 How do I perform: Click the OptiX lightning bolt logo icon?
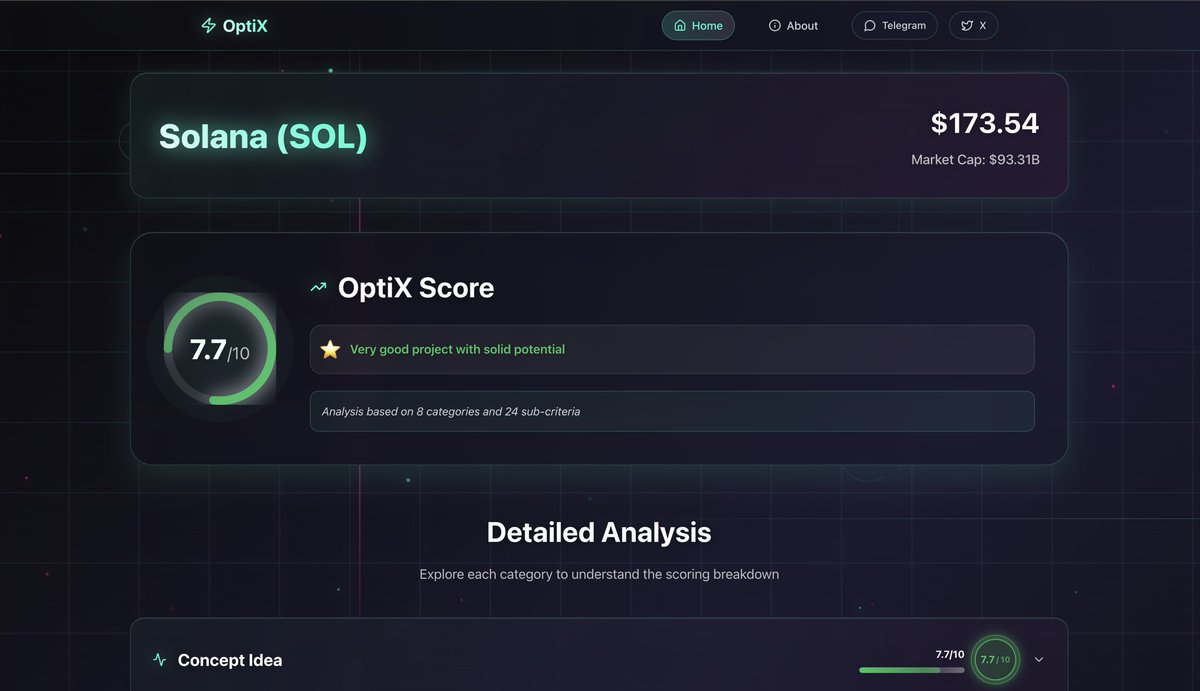(x=208, y=26)
